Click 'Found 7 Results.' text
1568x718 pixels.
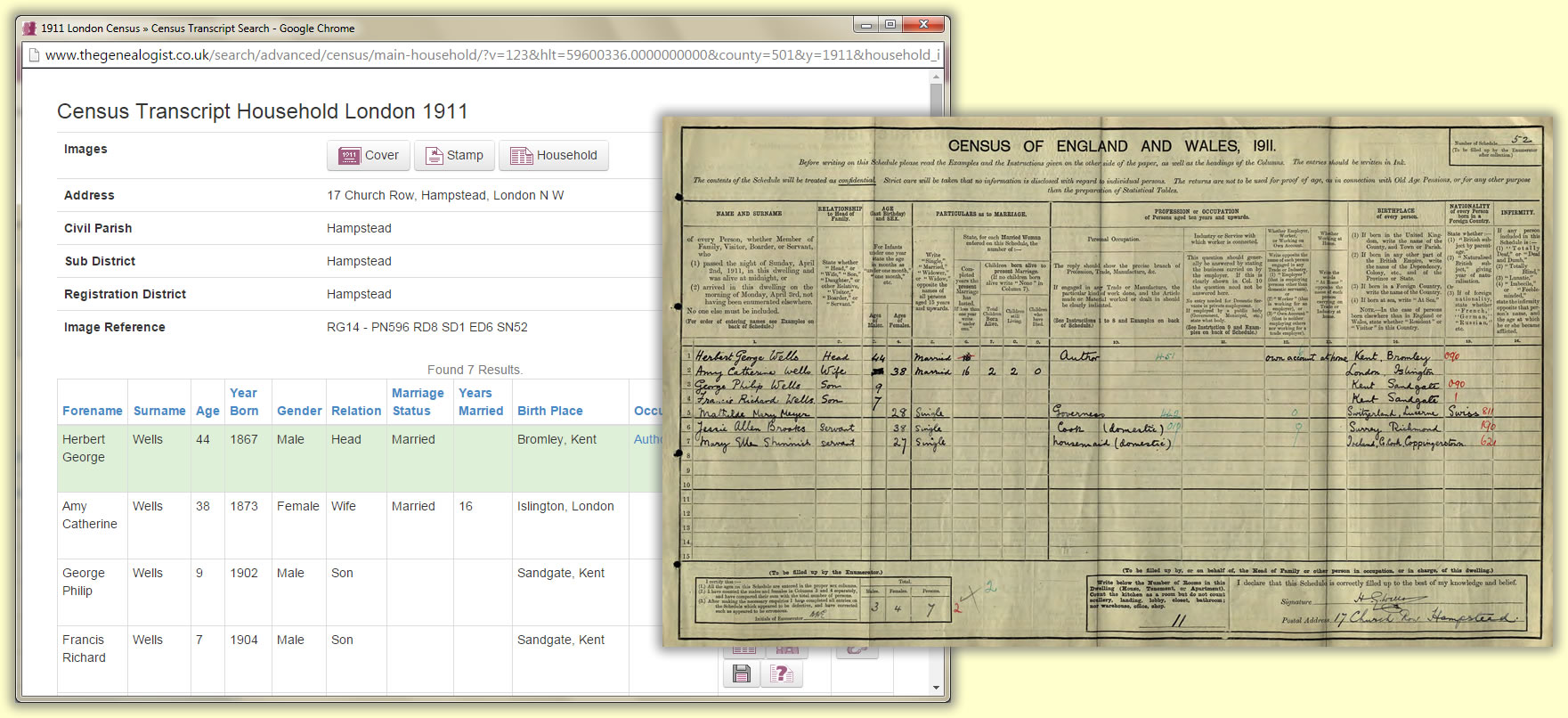click(475, 370)
